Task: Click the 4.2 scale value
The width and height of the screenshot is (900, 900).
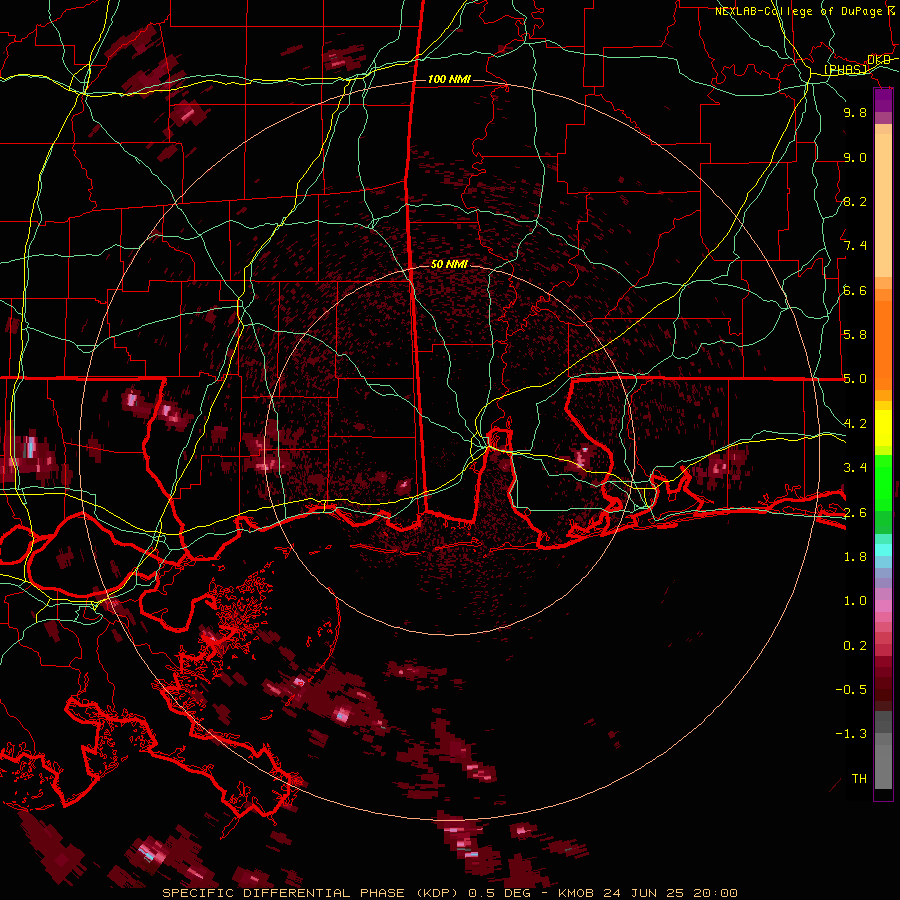Action: coord(855,424)
